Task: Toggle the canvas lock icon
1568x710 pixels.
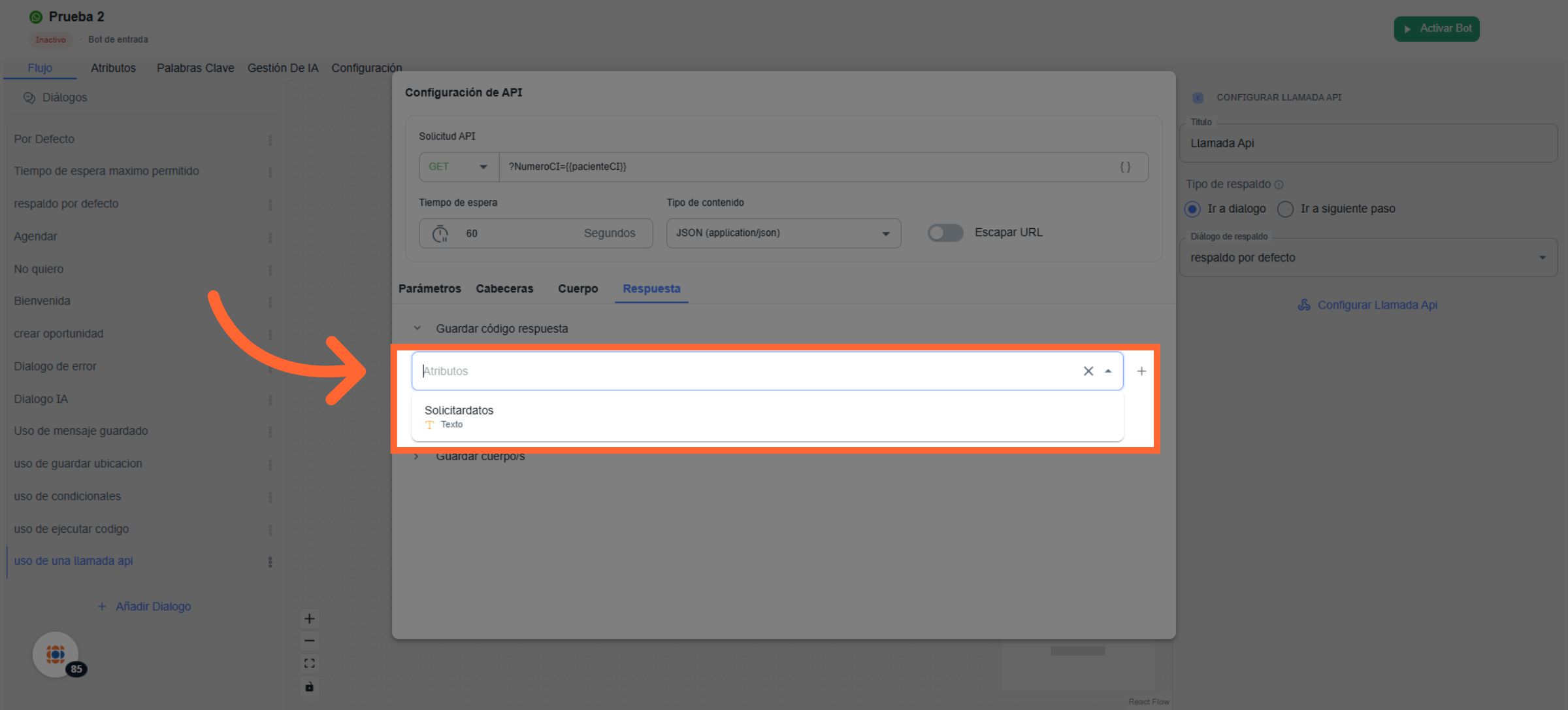Action: pyautogui.click(x=310, y=686)
